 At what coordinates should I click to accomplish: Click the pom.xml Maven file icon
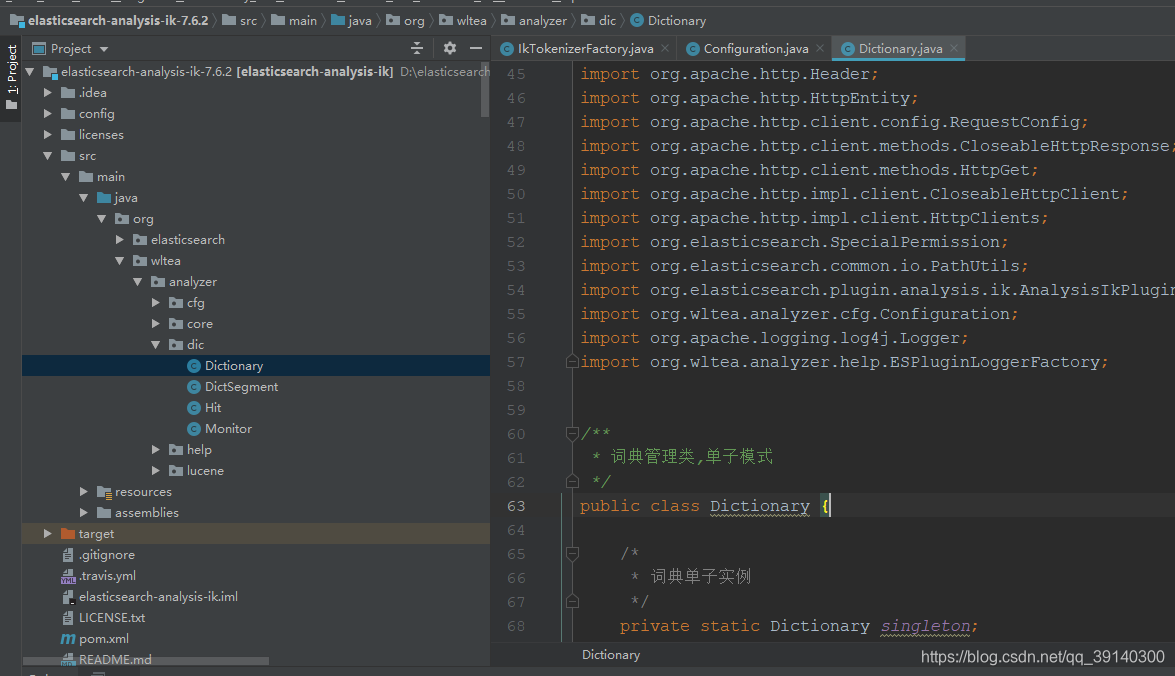tap(68, 639)
